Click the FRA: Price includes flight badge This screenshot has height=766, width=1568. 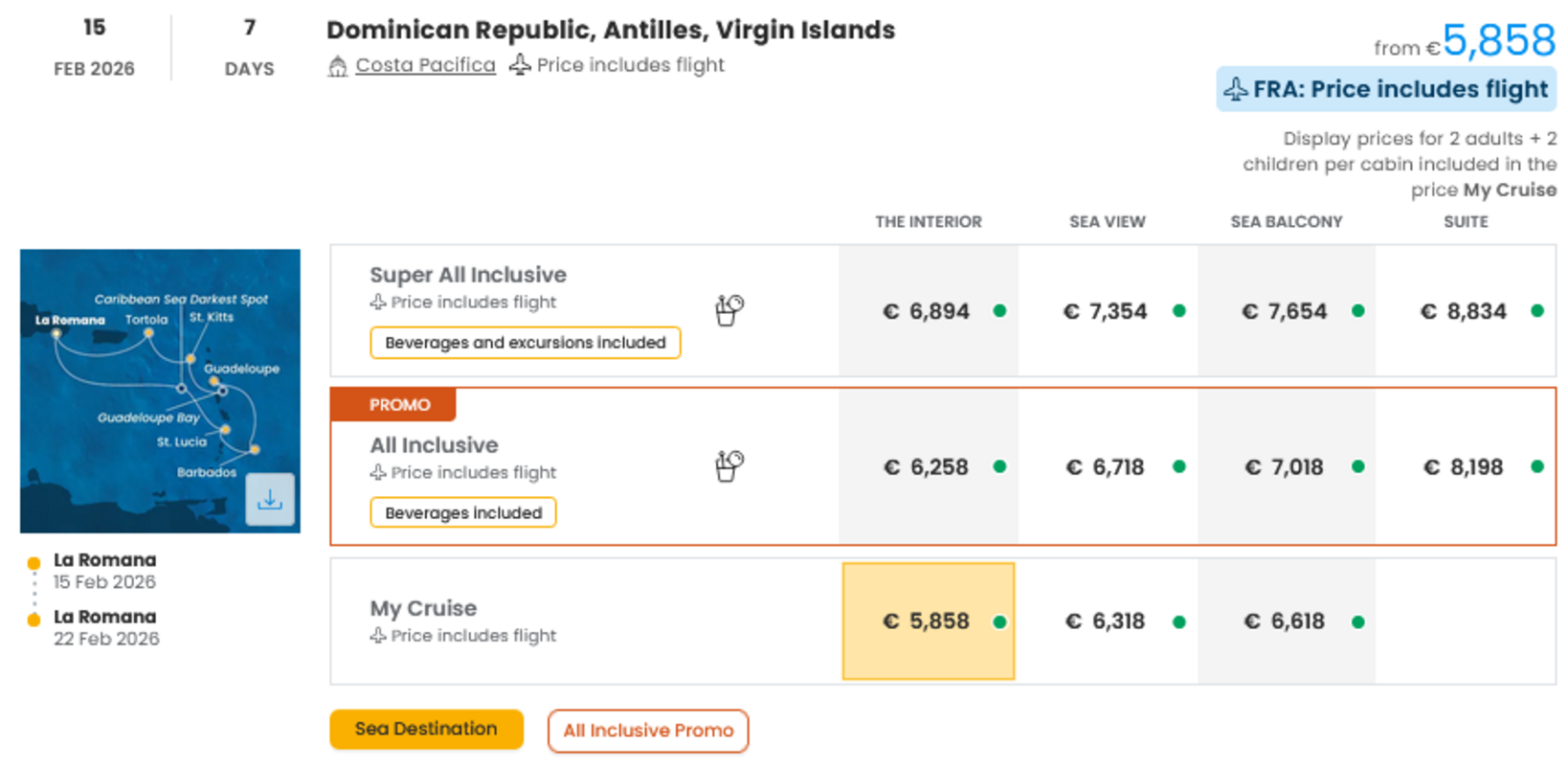(1385, 90)
